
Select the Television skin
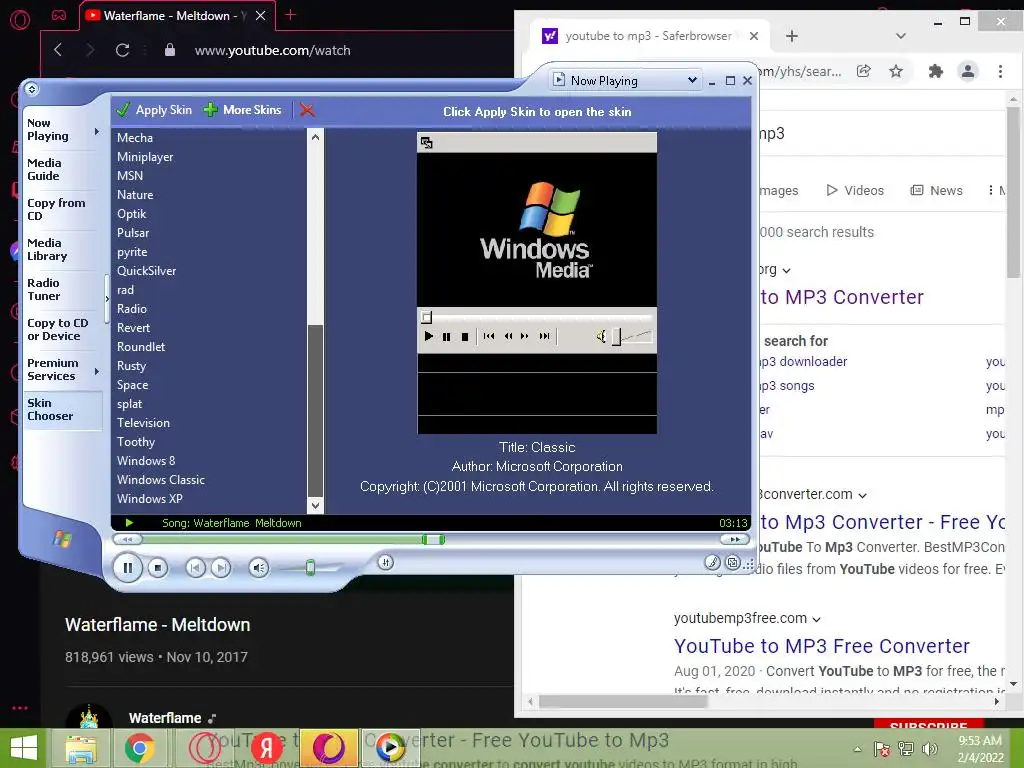(144, 423)
